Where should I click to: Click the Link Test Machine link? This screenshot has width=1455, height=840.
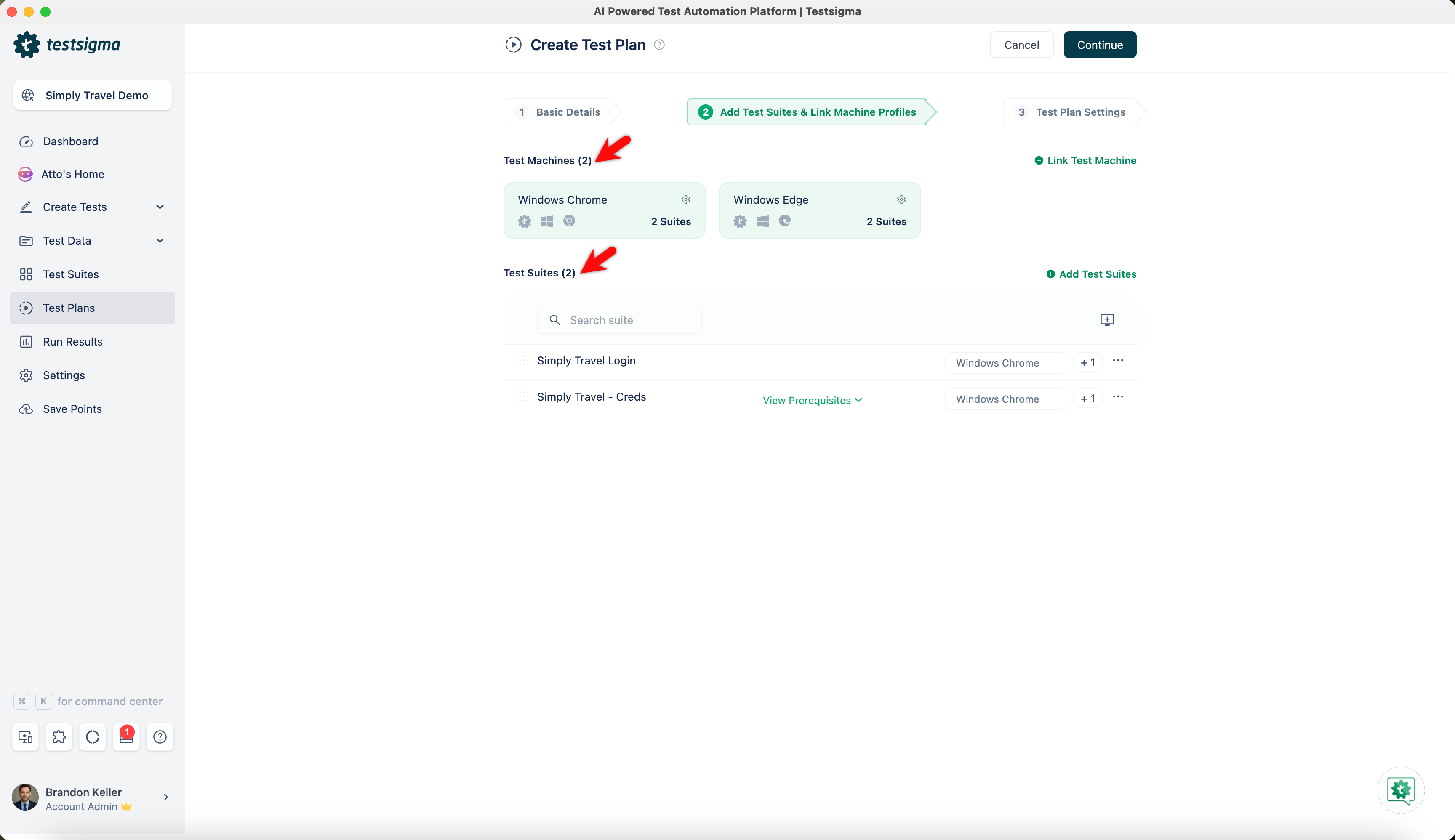click(x=1085, y=160)
